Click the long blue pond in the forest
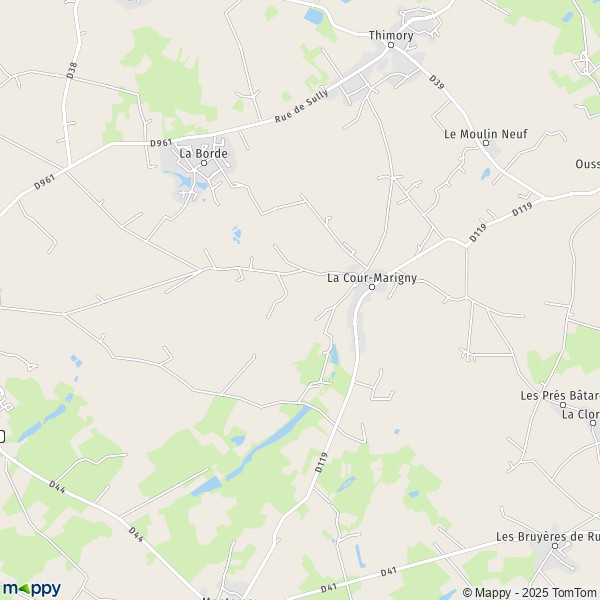Image resolution: width=600 pixels, height=600 pixels. [268, 442]
